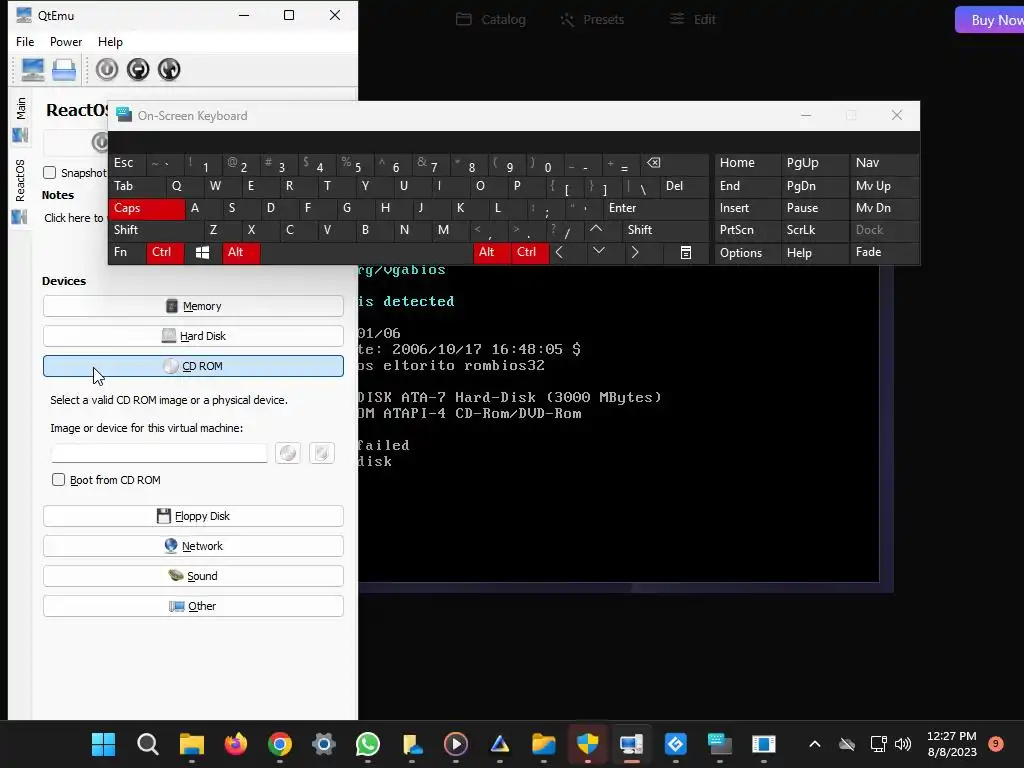Screen dimensions: 1024x768
Task: Click the Restart icon in QtEmu toolbar
Action: [168, 69]
